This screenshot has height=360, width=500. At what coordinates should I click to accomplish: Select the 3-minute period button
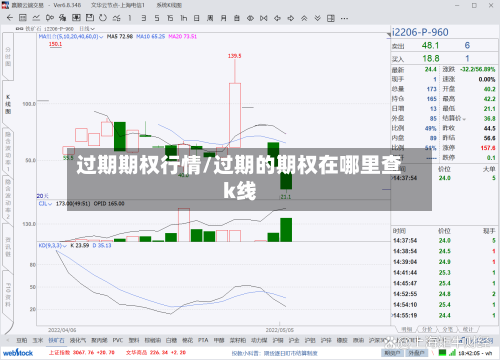(x=143, y=18)
